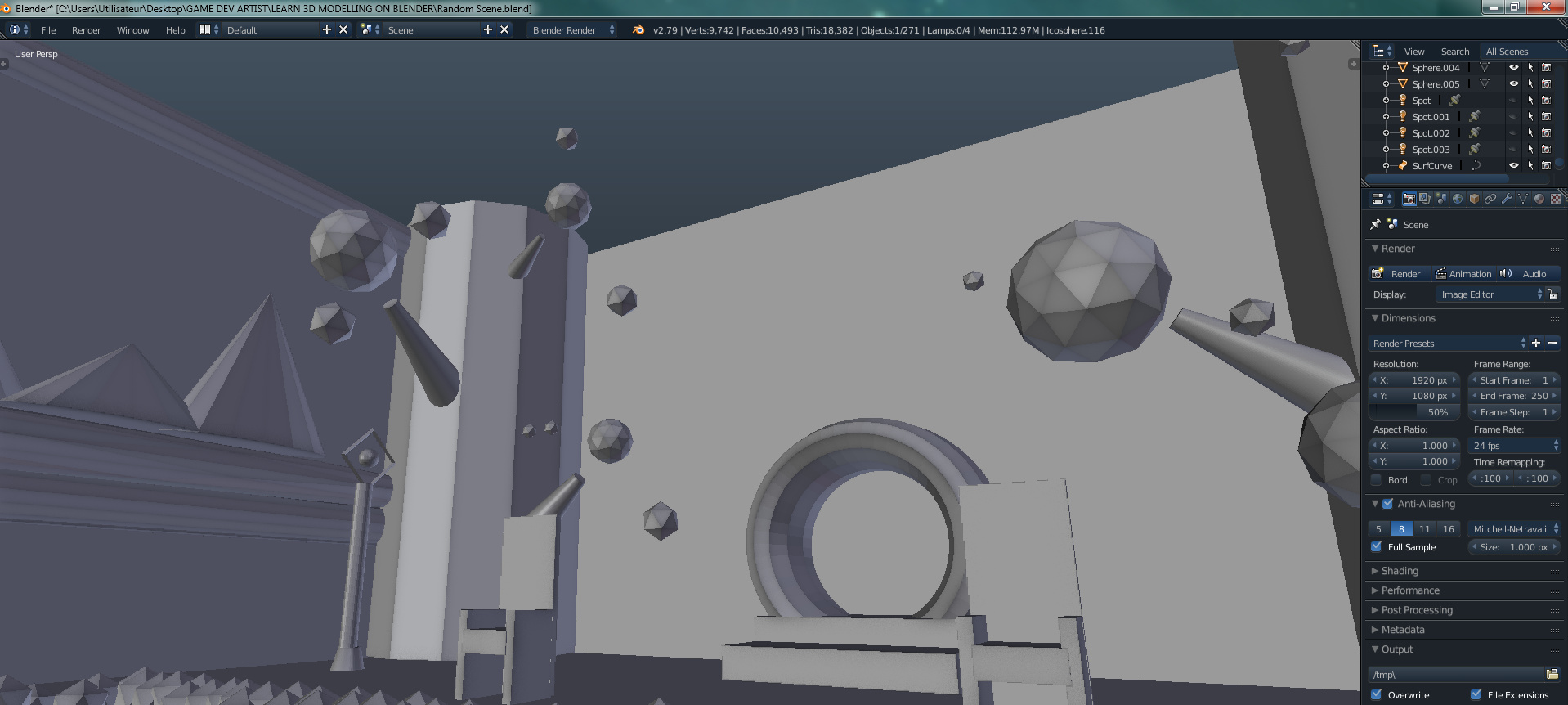Open the scene browse icon in header
Screen dimensions: 1568x705
[370, 29]
